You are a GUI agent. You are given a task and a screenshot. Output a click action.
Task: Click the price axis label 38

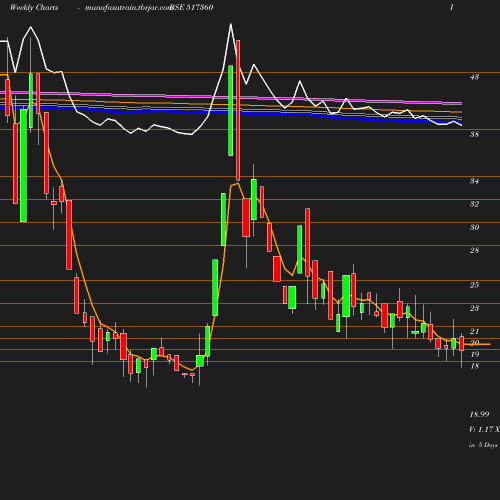coord(474,134)
